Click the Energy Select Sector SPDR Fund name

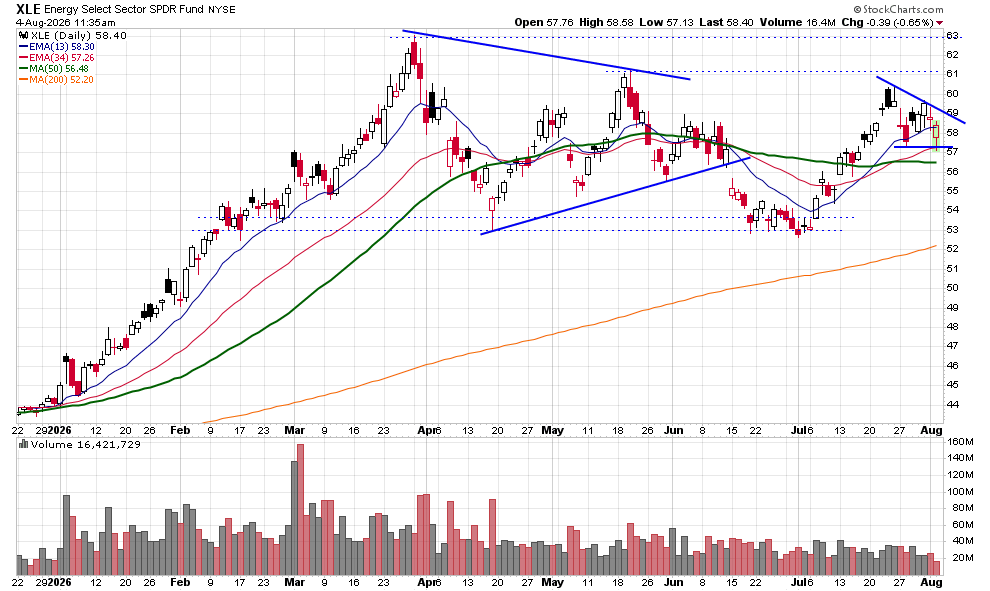pos(124,9)
